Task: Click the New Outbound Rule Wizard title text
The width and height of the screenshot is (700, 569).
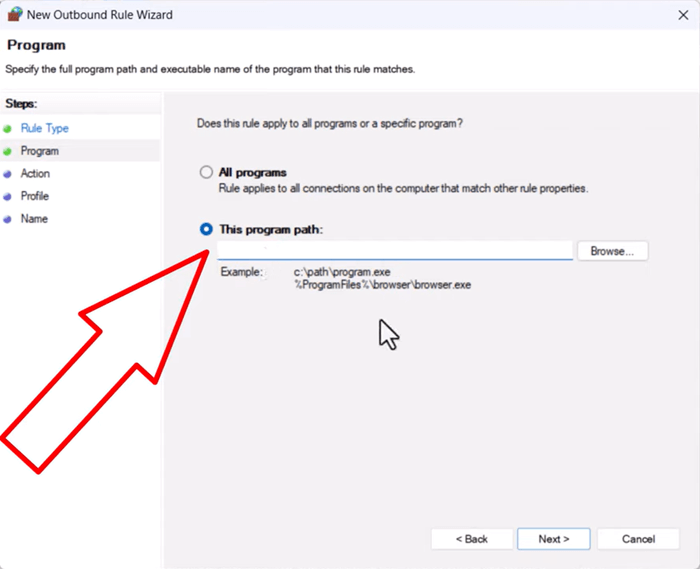Action: [x=100, y=15]
